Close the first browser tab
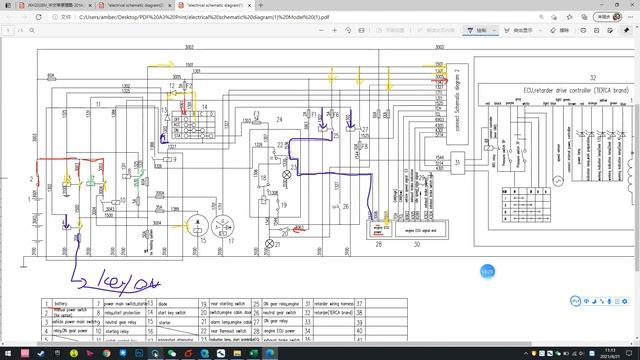The width and height of the screenshot is (640, 360). coord(90,5)
